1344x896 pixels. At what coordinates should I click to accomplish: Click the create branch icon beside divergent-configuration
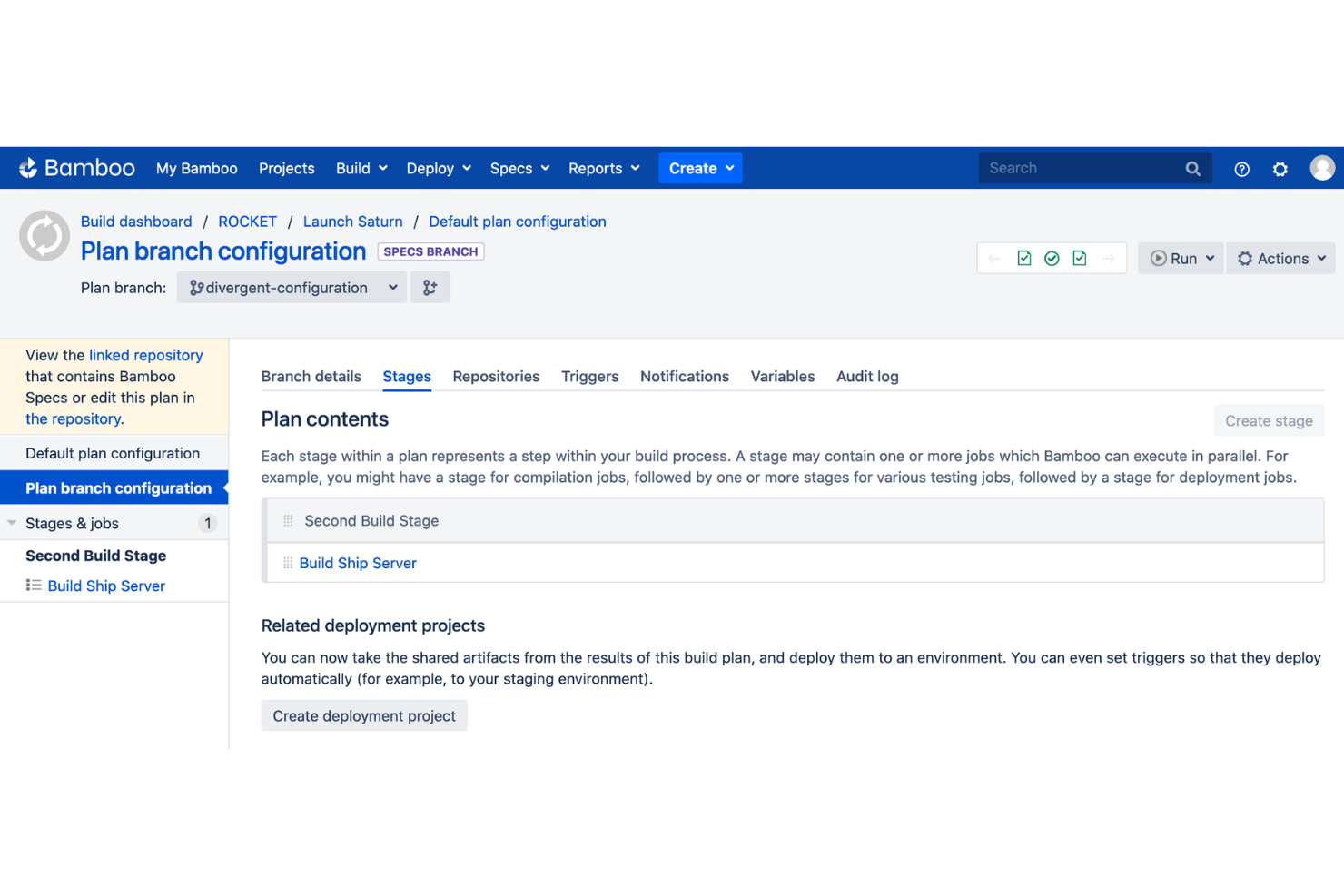point(430,286)
